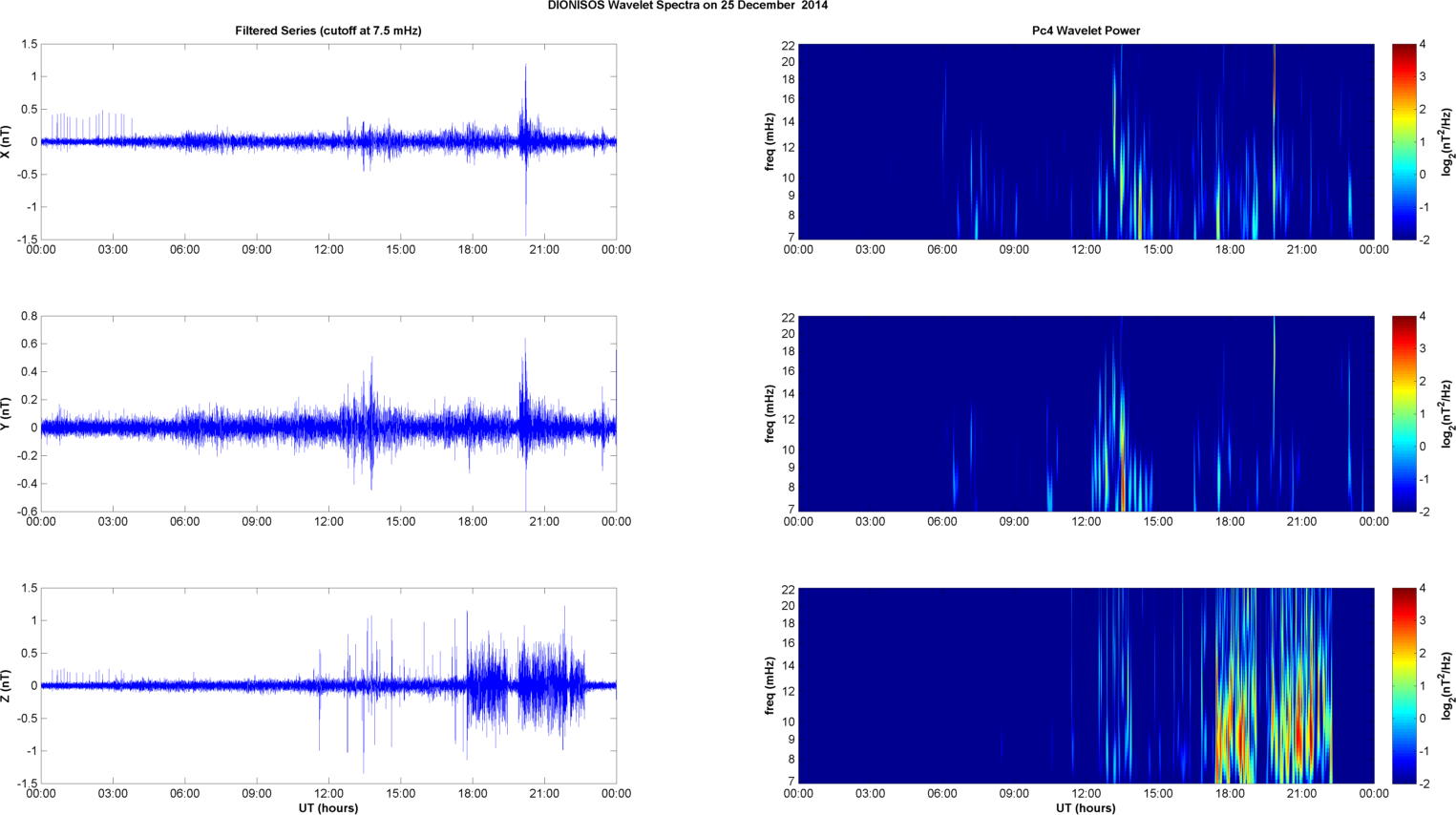Screen dimensions: 1456x815
Task: Click the 09:00 tick under the bottom wavelet plot
Action: pos(1014,794)
